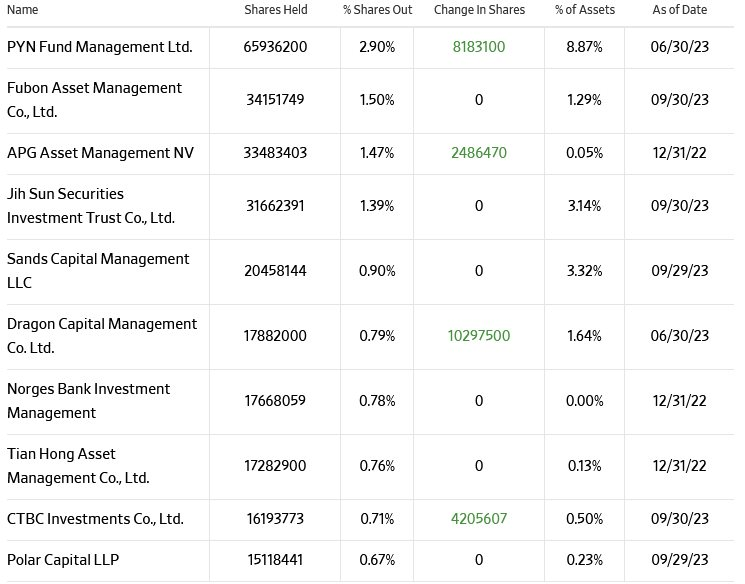745x584 pixels.
Task: Sort by As of Date header
Action: [x=680, y=10]
